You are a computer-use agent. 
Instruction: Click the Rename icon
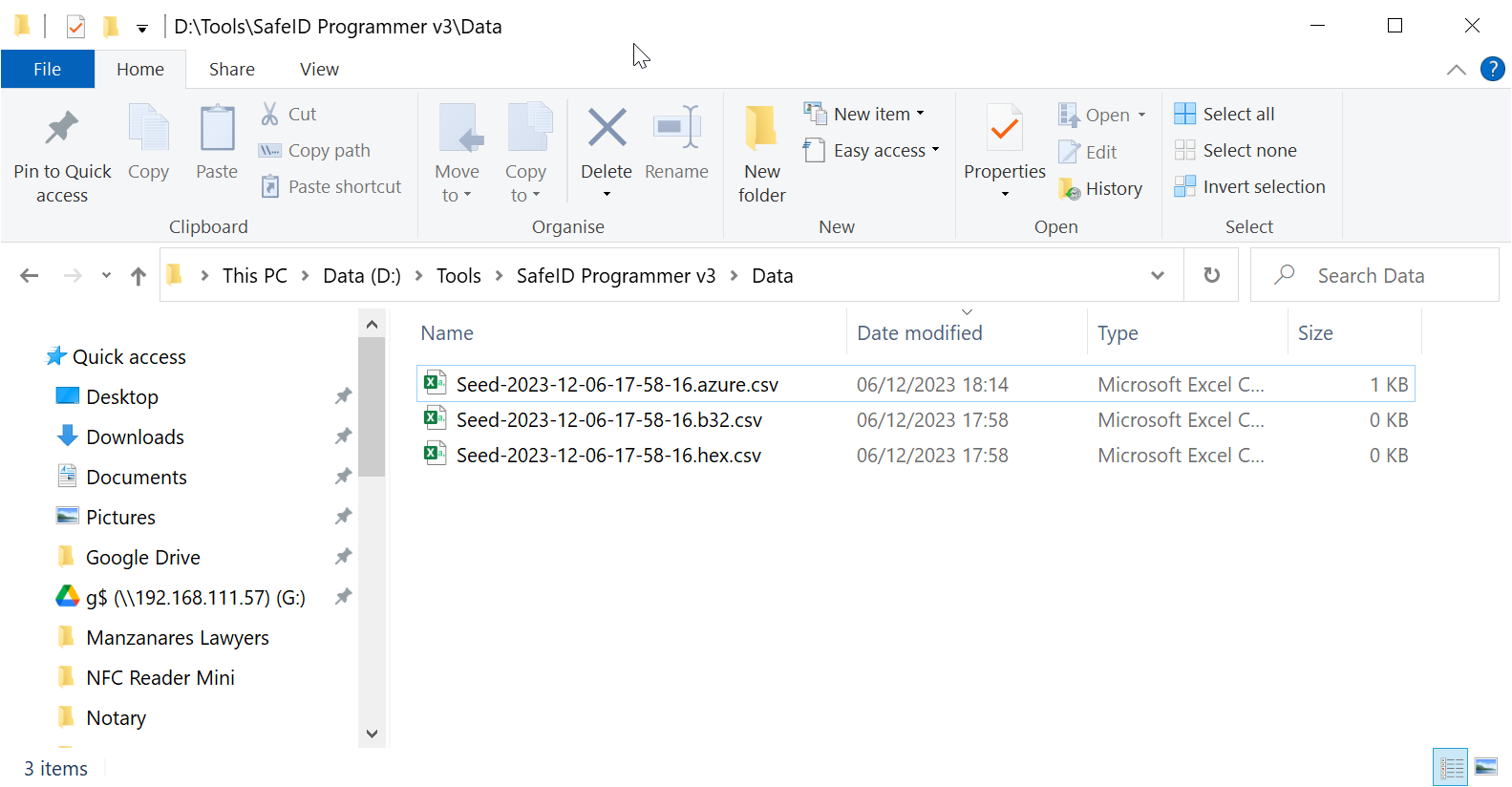point(676,128)
